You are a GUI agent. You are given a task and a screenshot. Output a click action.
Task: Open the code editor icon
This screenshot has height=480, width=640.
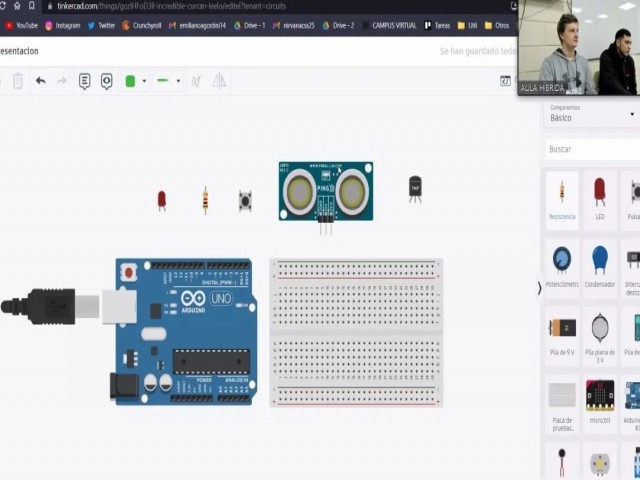(505, 81)
